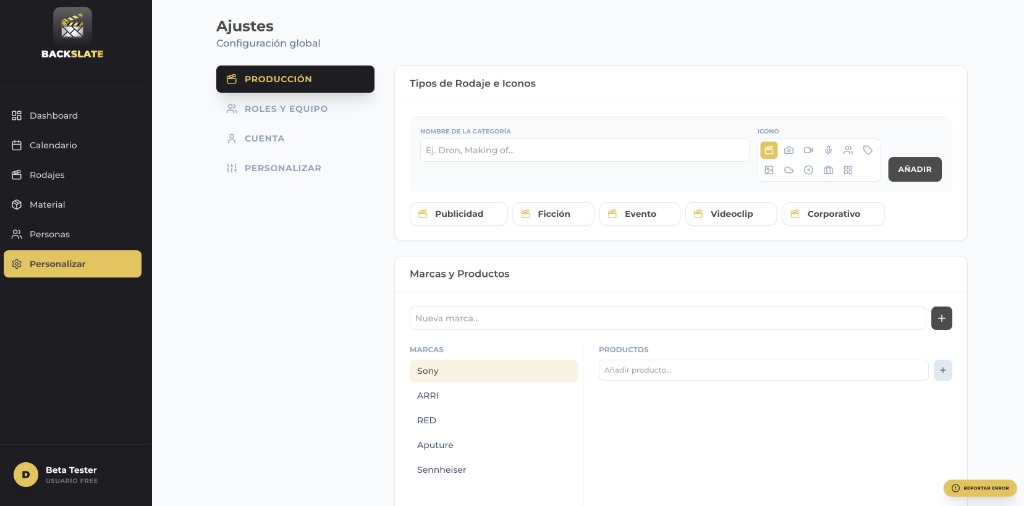Viewport: 1024px width, 506px height.
Task: Select the tag icon in picker
Action: [867, 150]
